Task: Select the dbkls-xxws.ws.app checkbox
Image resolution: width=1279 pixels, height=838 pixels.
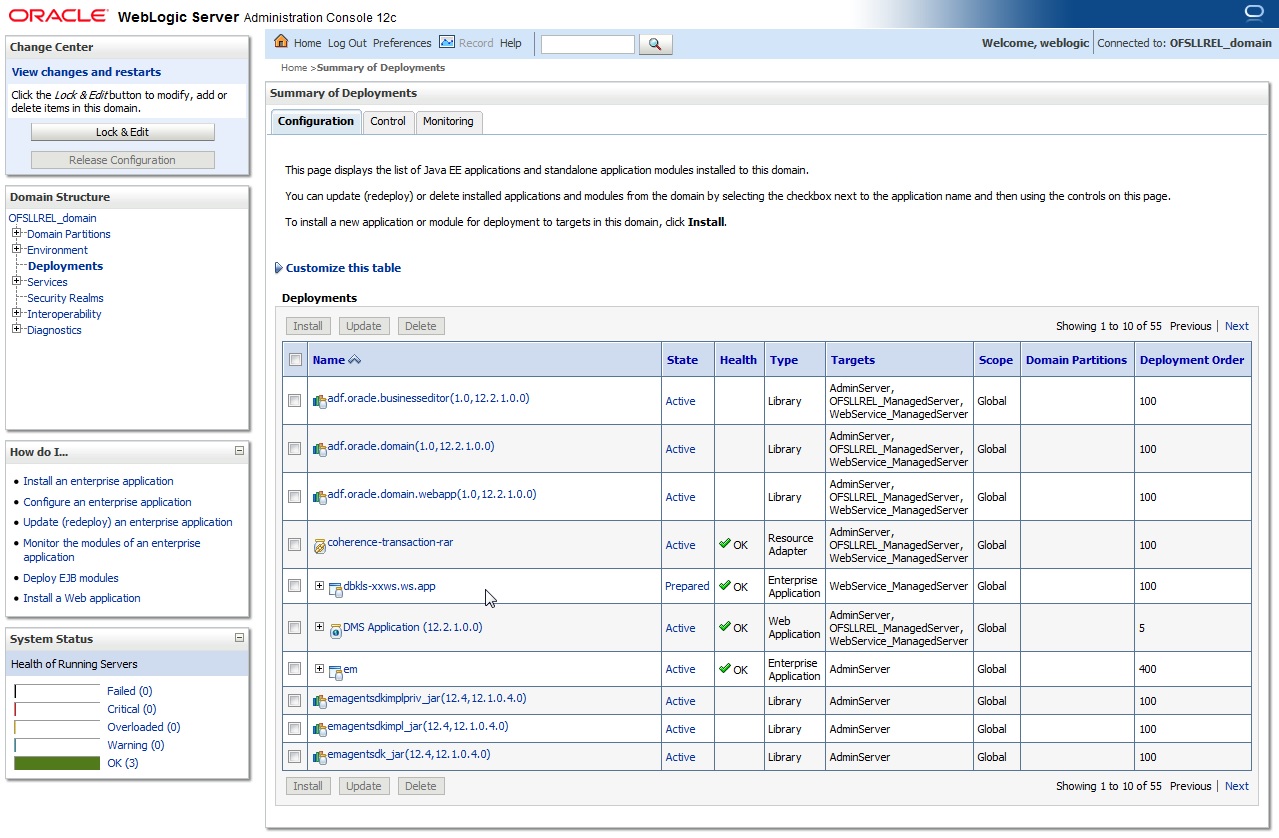Action: 294,586
